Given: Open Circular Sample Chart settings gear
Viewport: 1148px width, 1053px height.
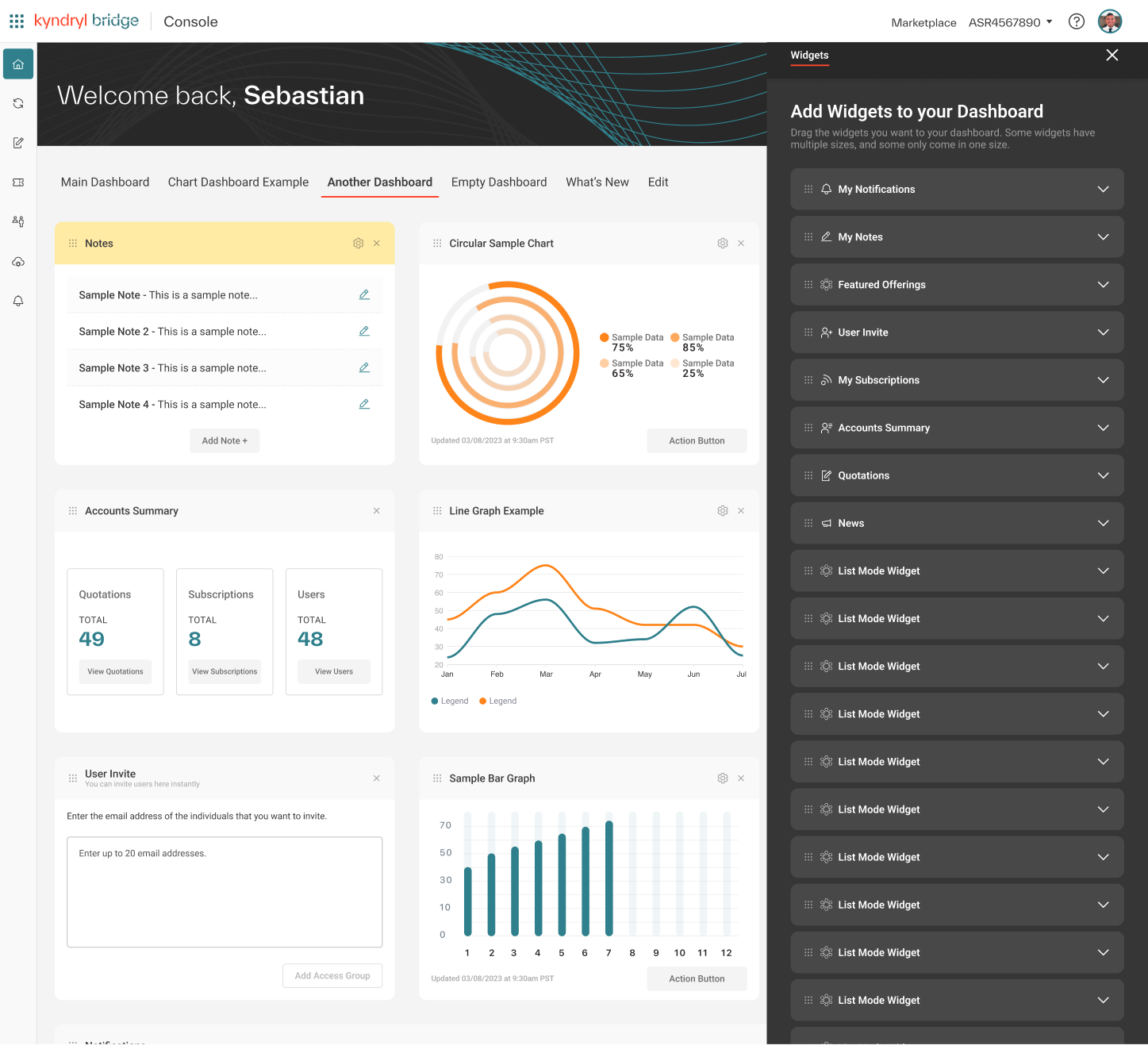Looking at the screenshot, I should click(722, 244).
